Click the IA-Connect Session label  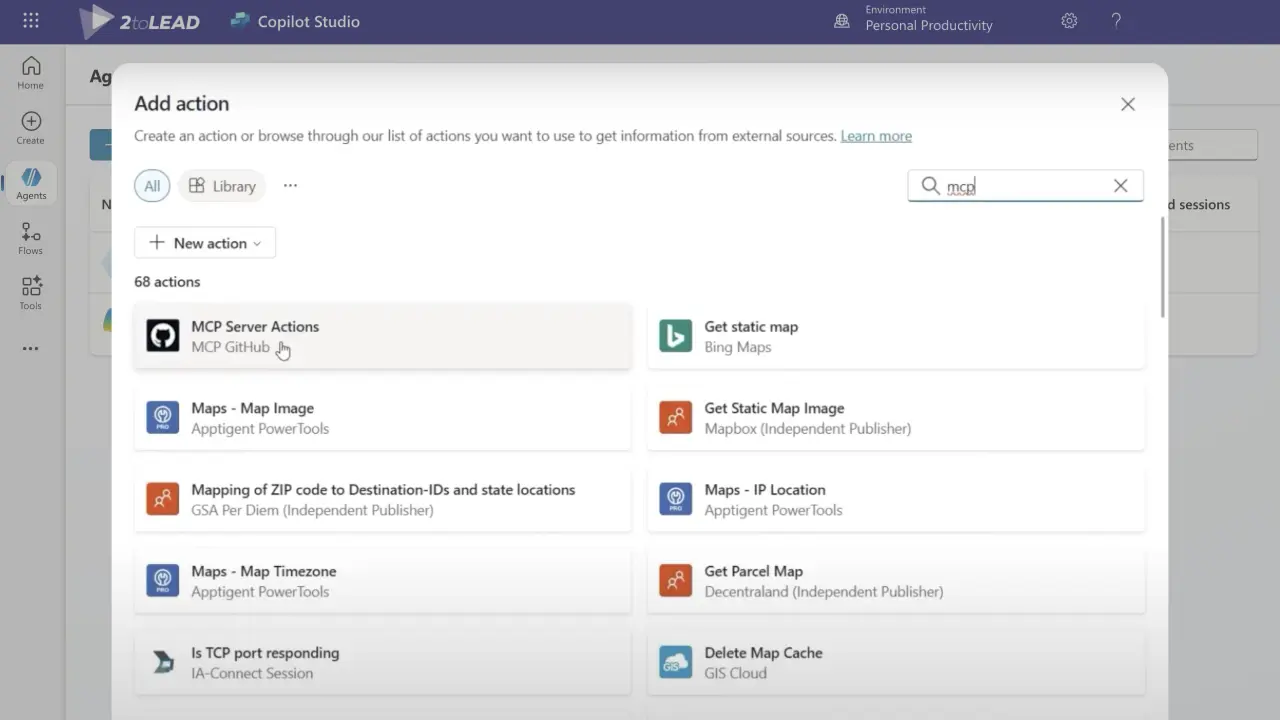click(x=252, y=673)
